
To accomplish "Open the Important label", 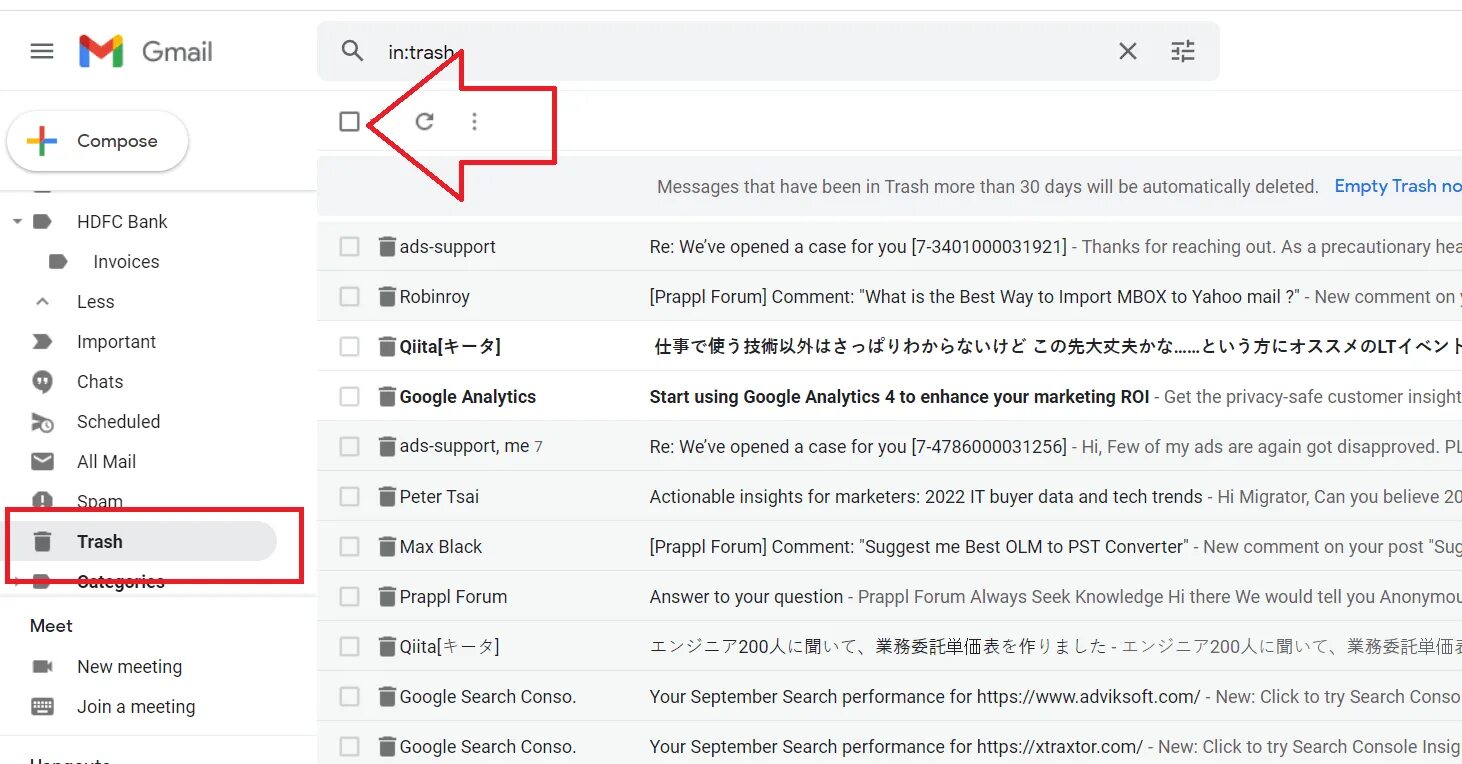I will [x=117, y=342].
